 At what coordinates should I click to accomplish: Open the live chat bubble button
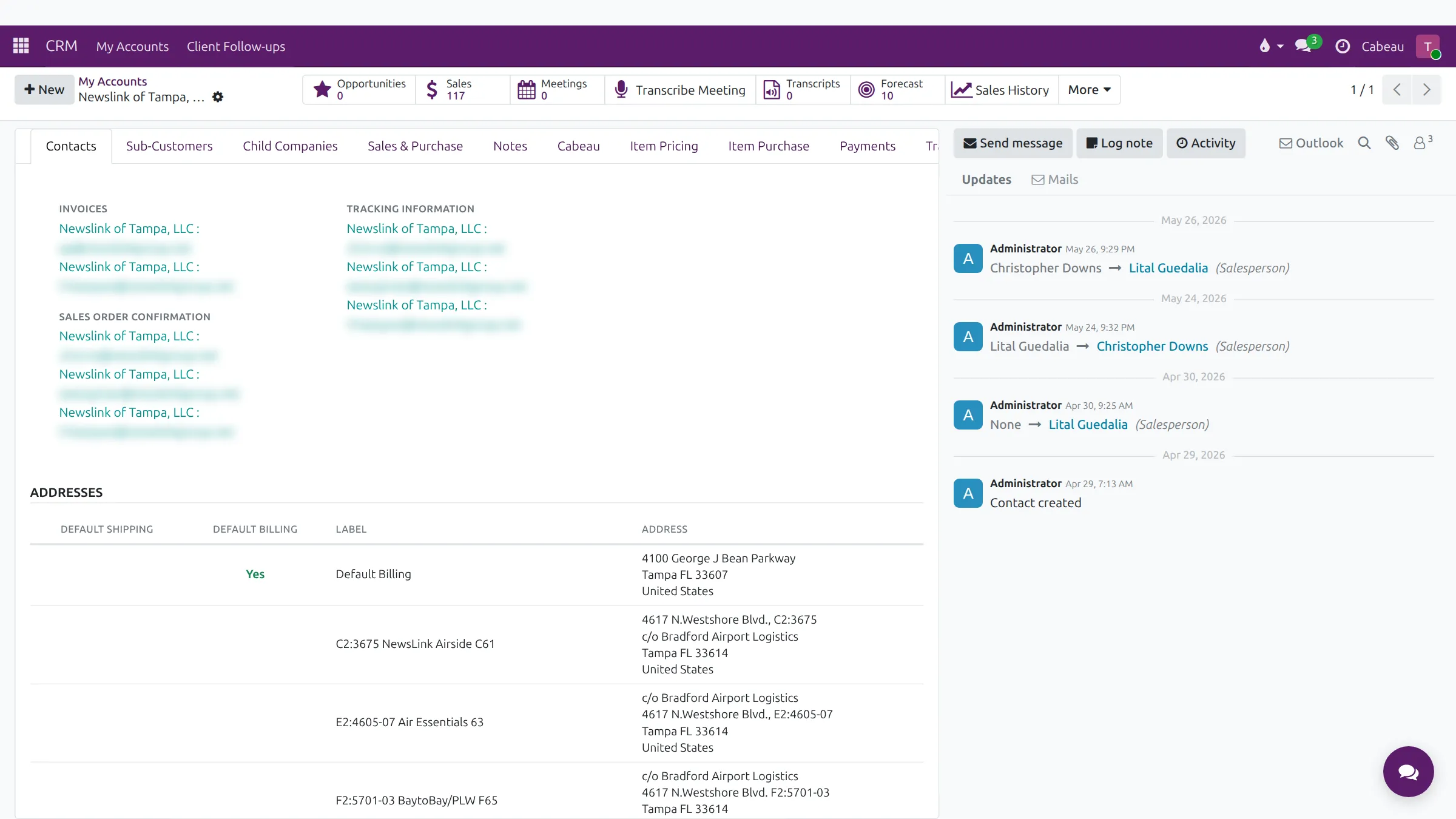click(1408, 772)
